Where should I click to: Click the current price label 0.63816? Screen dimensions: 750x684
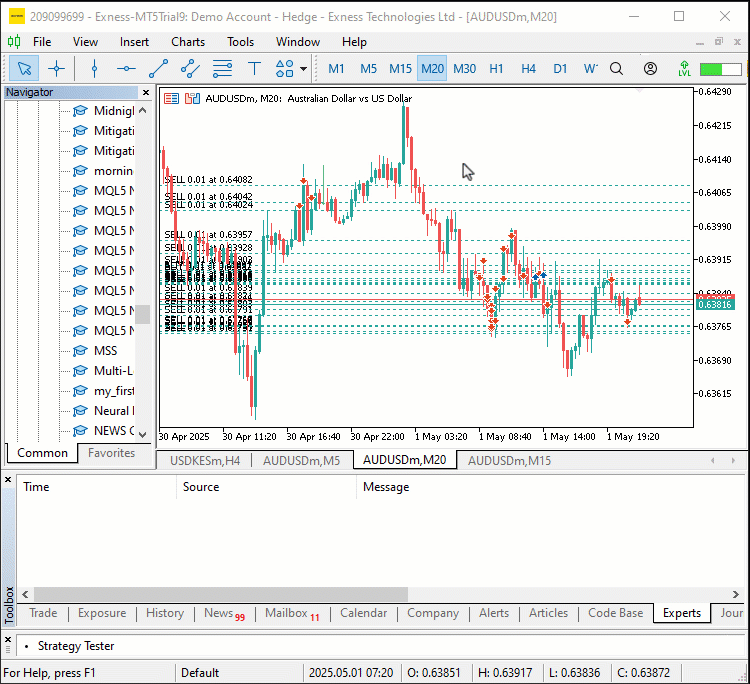pyautogui.click(x=715, y=305)
